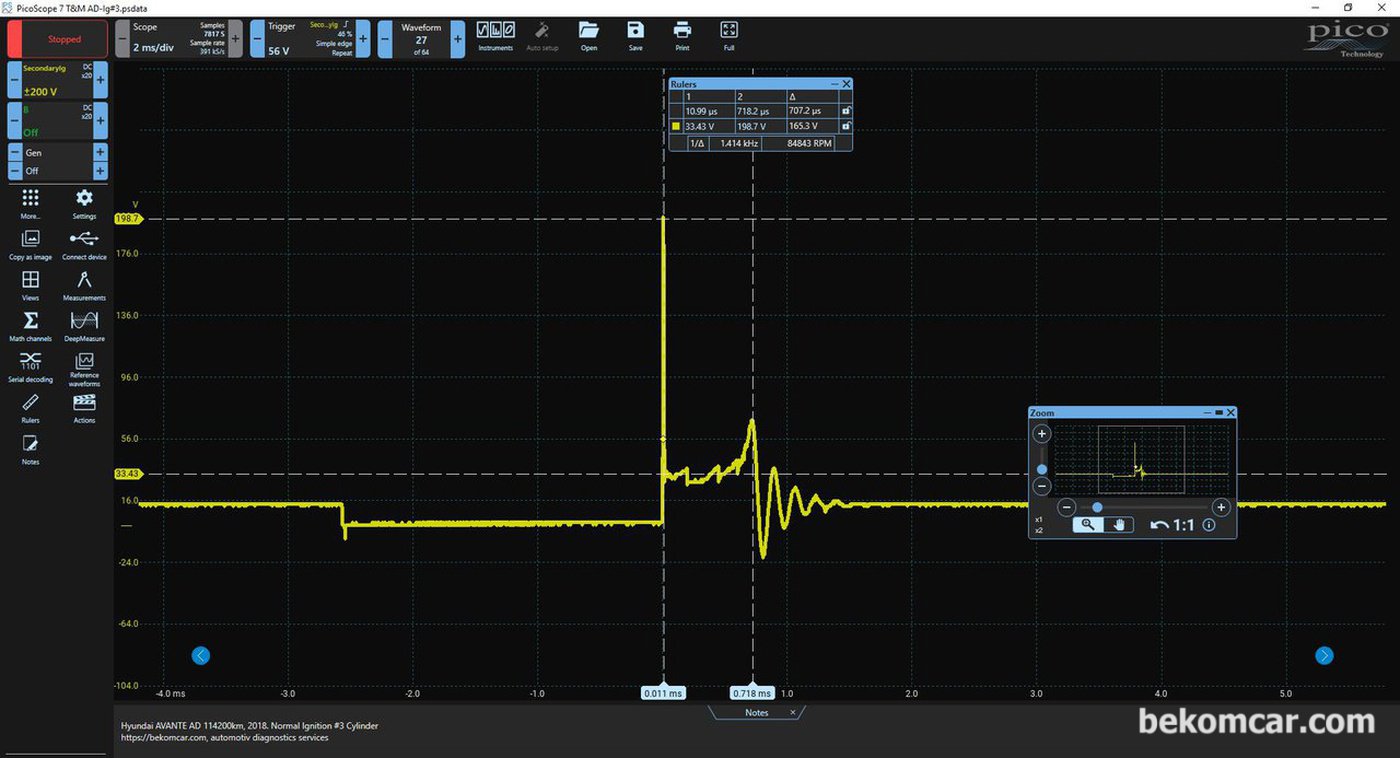This screenshot has height=758, width=1400.
Task: Open Reference waveforms
Action: coord(84,369)
